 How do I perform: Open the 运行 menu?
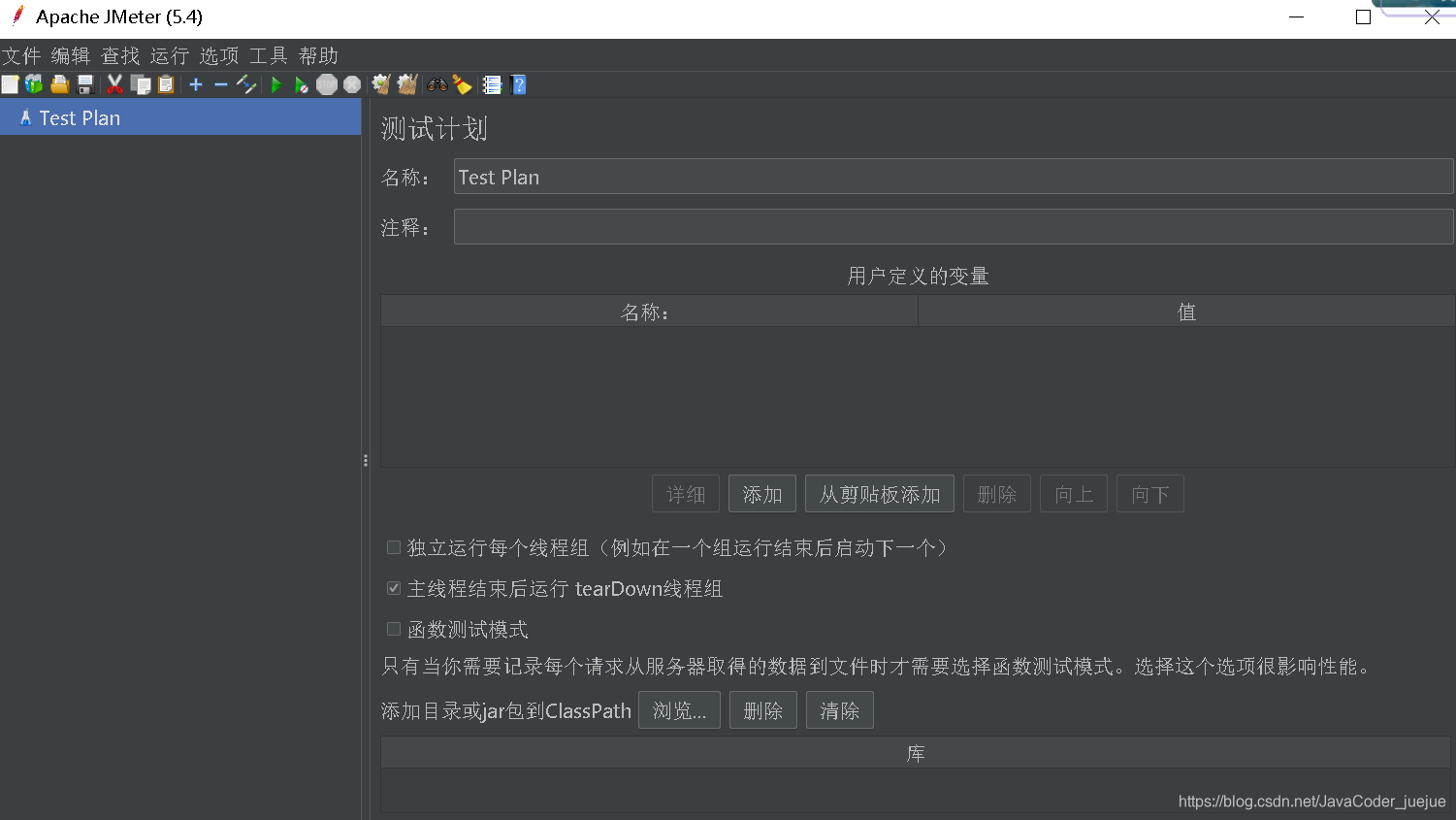[x=170, y=55]
